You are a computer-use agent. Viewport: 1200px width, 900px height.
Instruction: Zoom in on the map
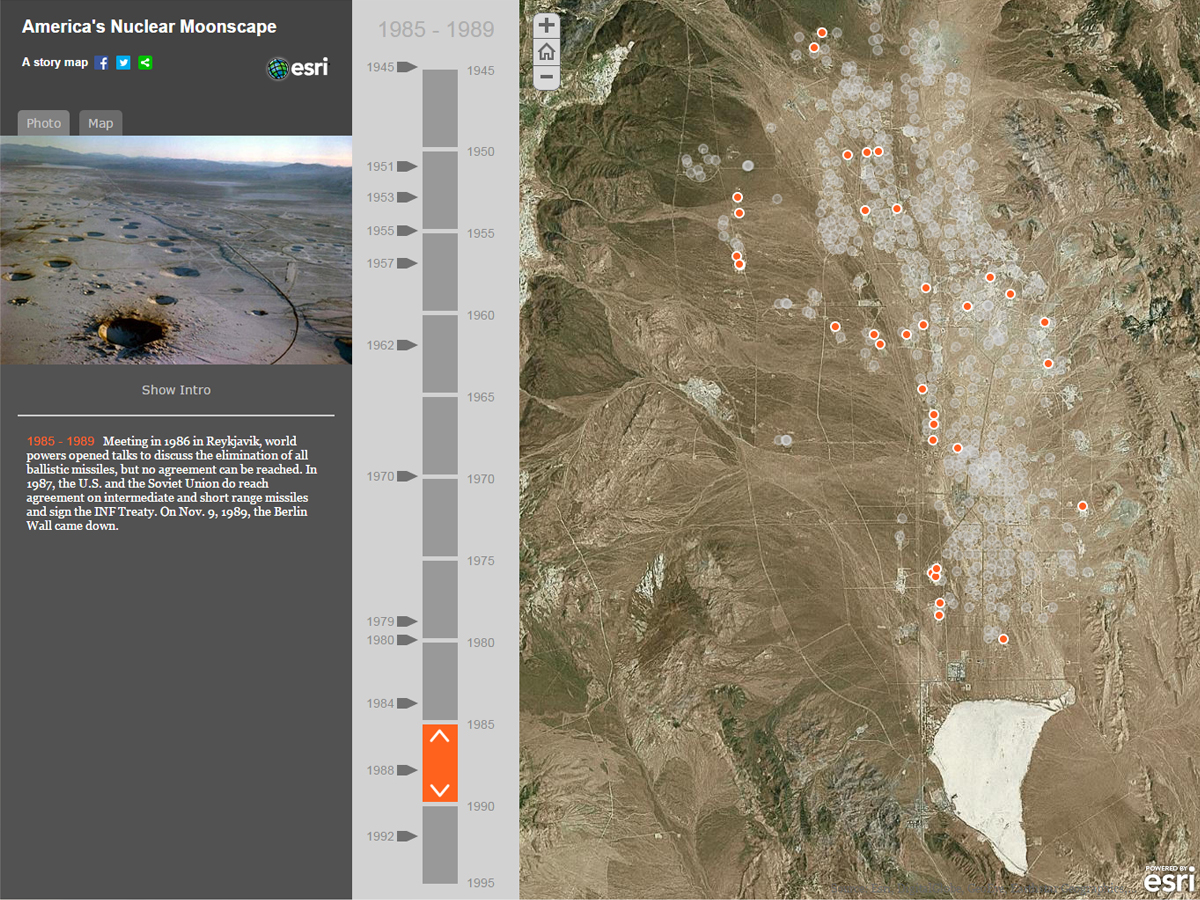point(547,27)
